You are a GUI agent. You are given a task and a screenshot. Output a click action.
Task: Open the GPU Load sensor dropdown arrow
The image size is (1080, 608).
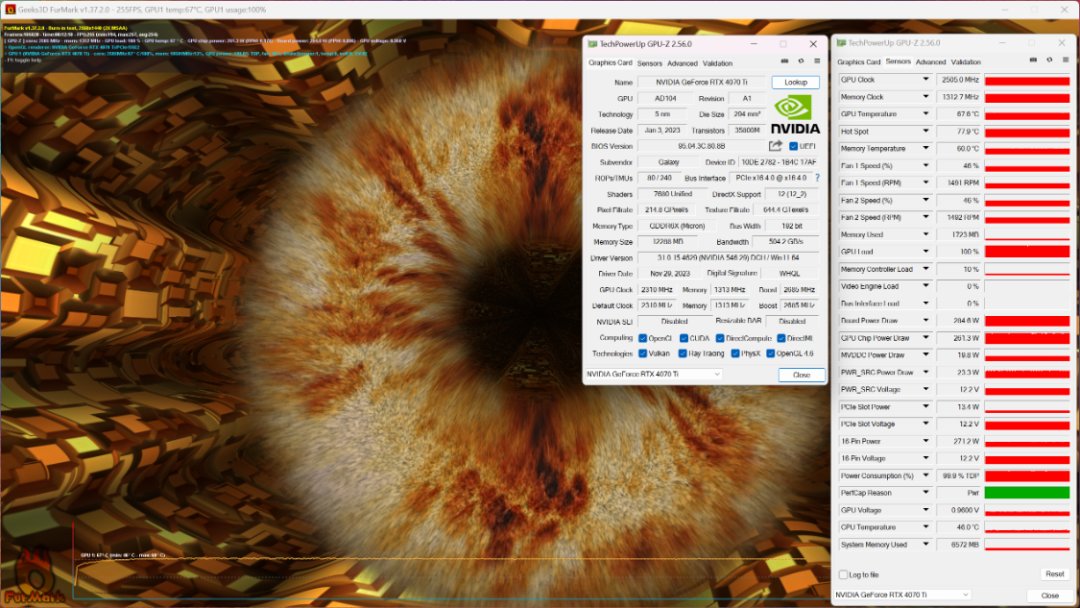tap(926, 252)
